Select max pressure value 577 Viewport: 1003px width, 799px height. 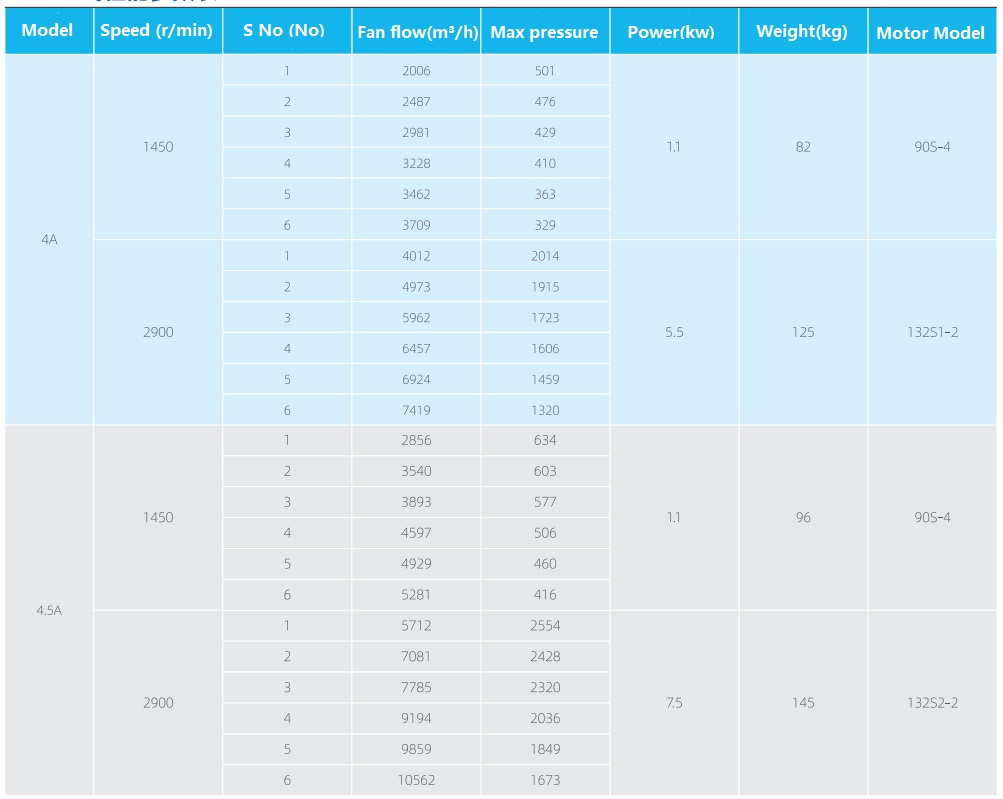point(545,502)
